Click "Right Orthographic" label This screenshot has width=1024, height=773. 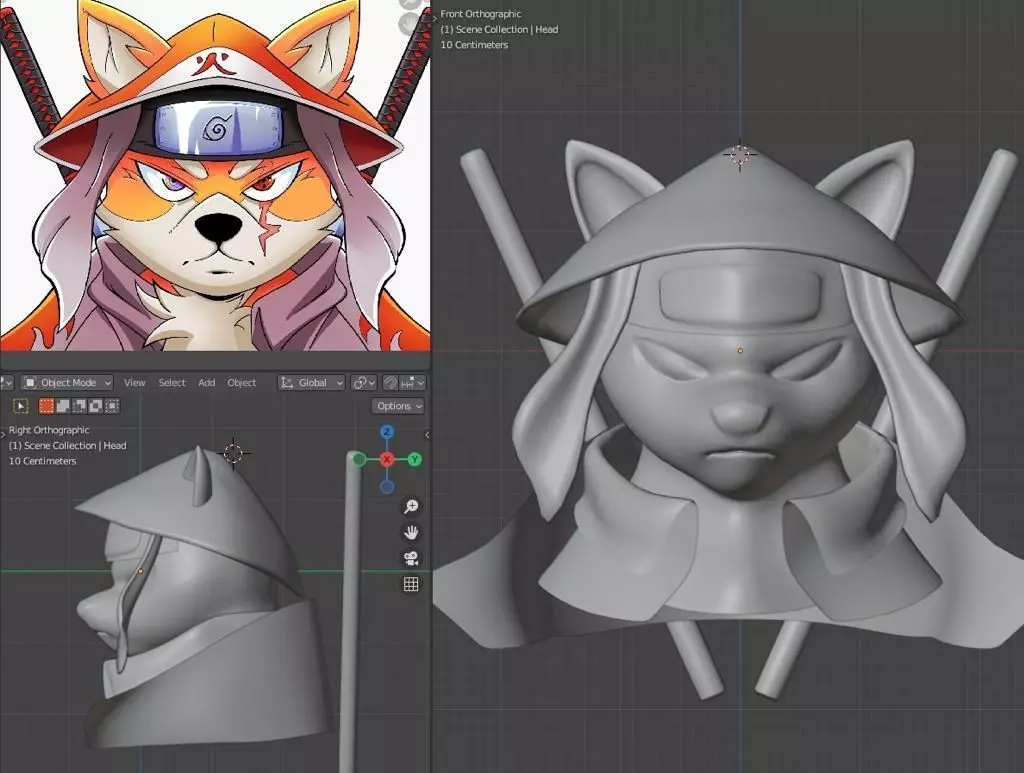point(49,430)
